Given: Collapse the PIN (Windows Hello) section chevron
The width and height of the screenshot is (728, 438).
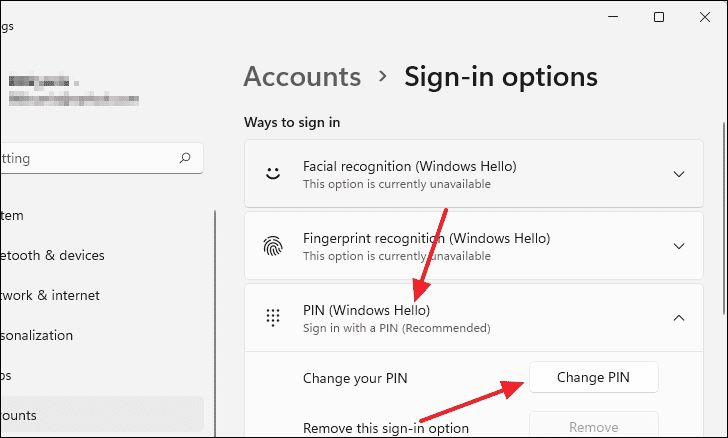Looking at the screenshot, I should (x=679, y=318).
